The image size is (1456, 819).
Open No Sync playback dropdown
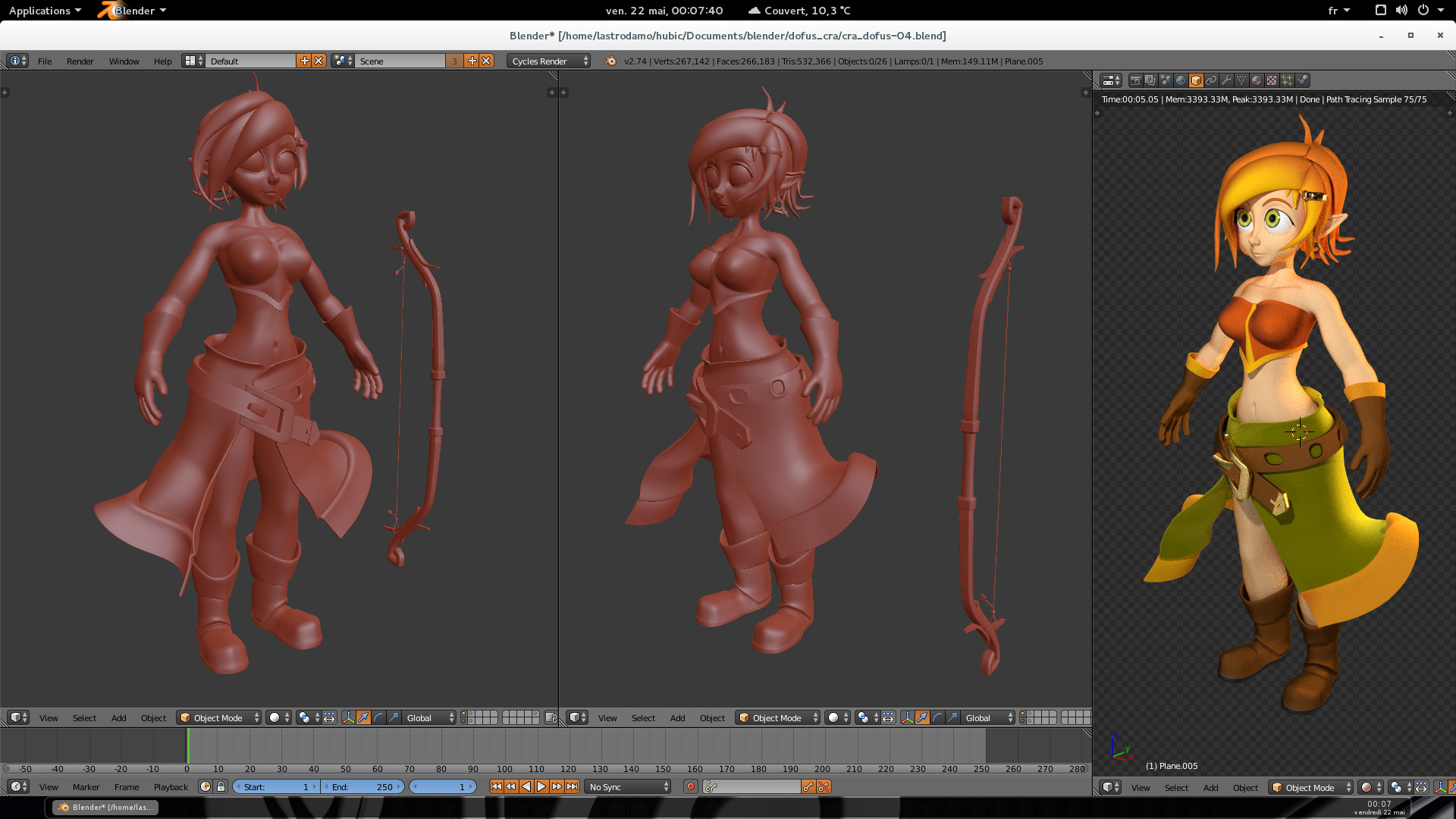(x=628, y=786)
